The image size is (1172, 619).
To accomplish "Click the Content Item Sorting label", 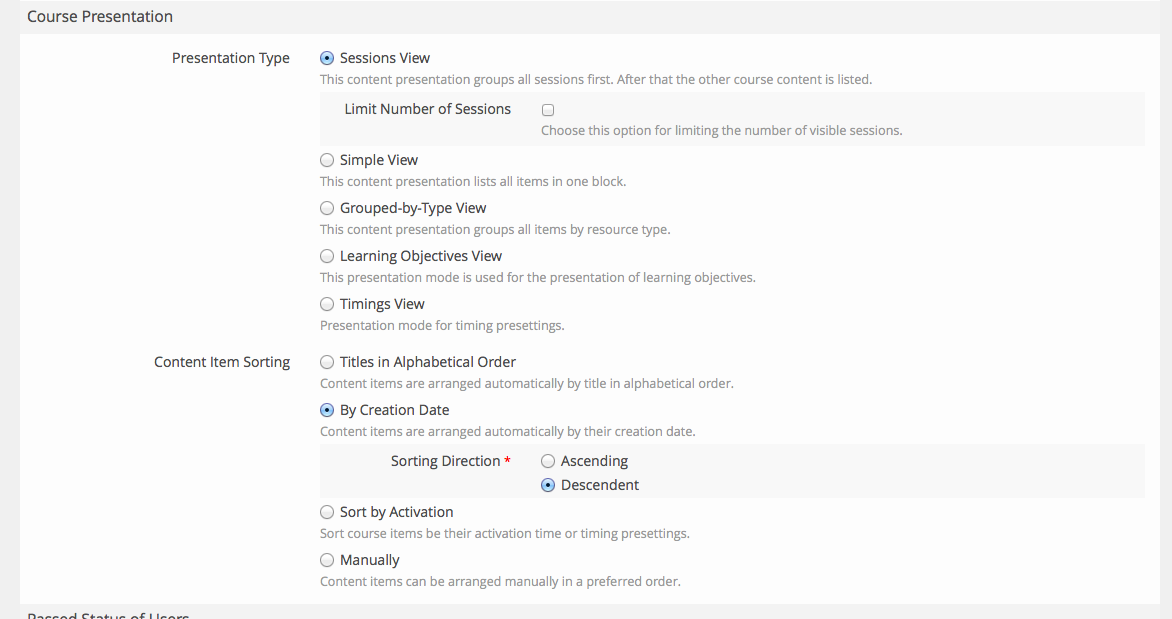I will 222,362.
